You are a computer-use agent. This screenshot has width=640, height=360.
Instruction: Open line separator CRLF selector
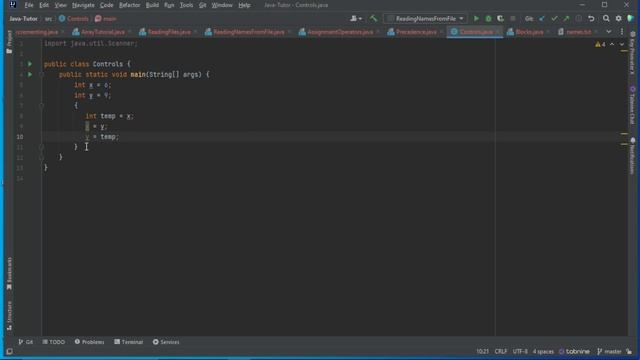(500, 351)
